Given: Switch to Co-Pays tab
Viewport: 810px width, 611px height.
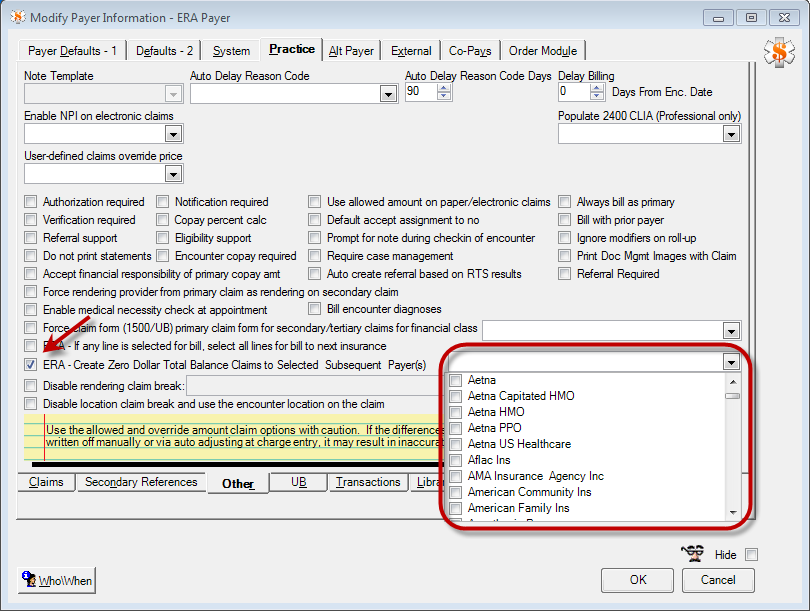Looking at the screenshot, I should coord(470,51).
